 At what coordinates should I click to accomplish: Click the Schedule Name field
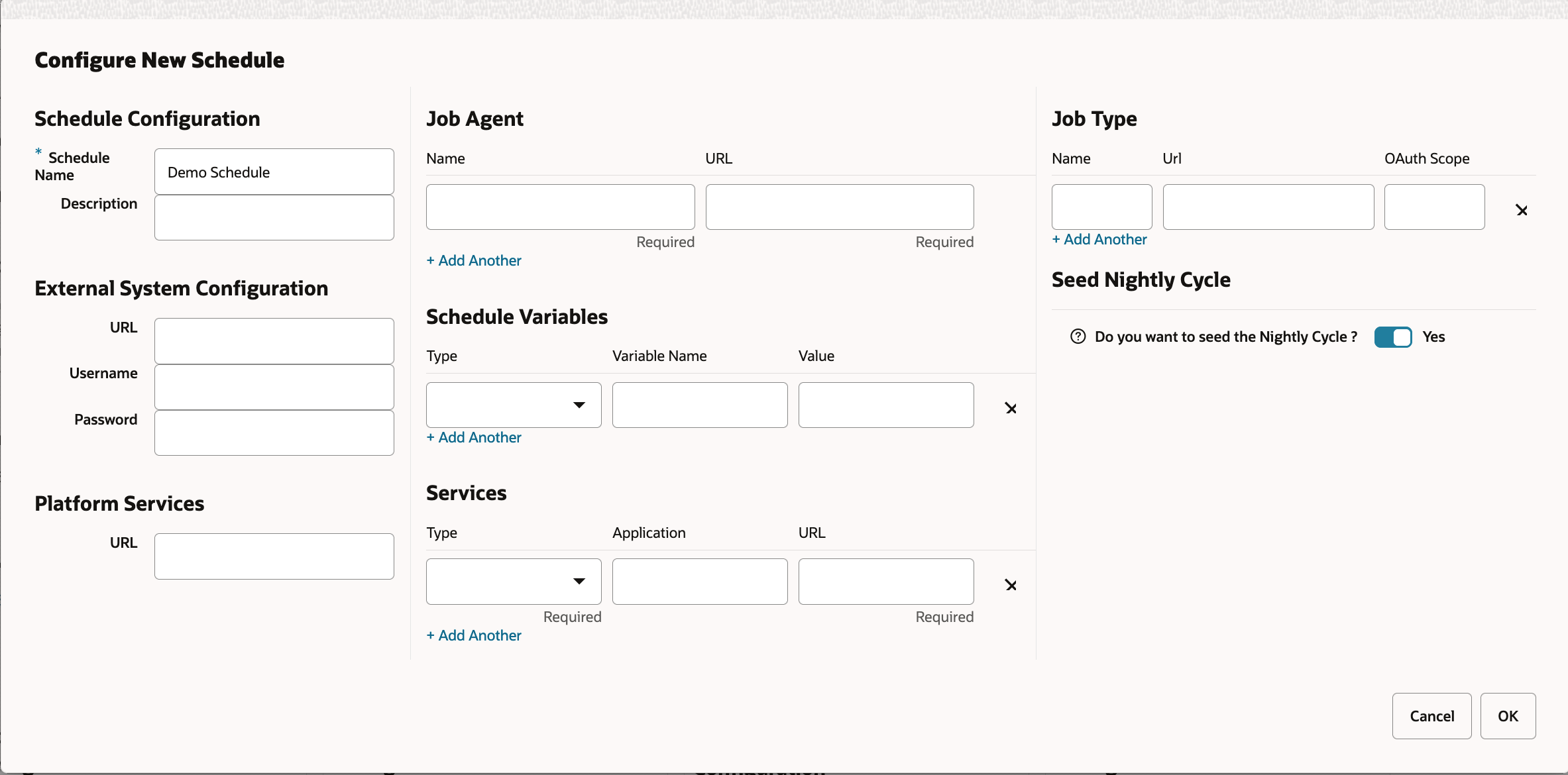[x=274, y=172]
